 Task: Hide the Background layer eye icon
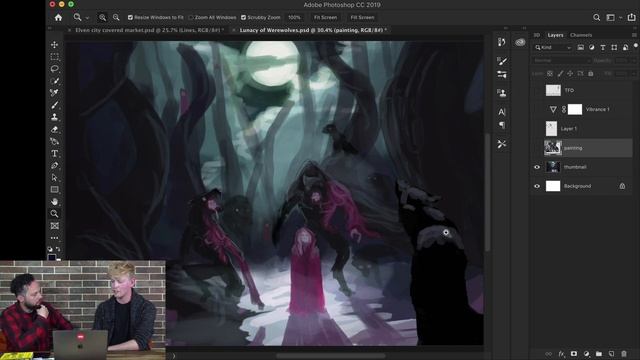(537, 186)
